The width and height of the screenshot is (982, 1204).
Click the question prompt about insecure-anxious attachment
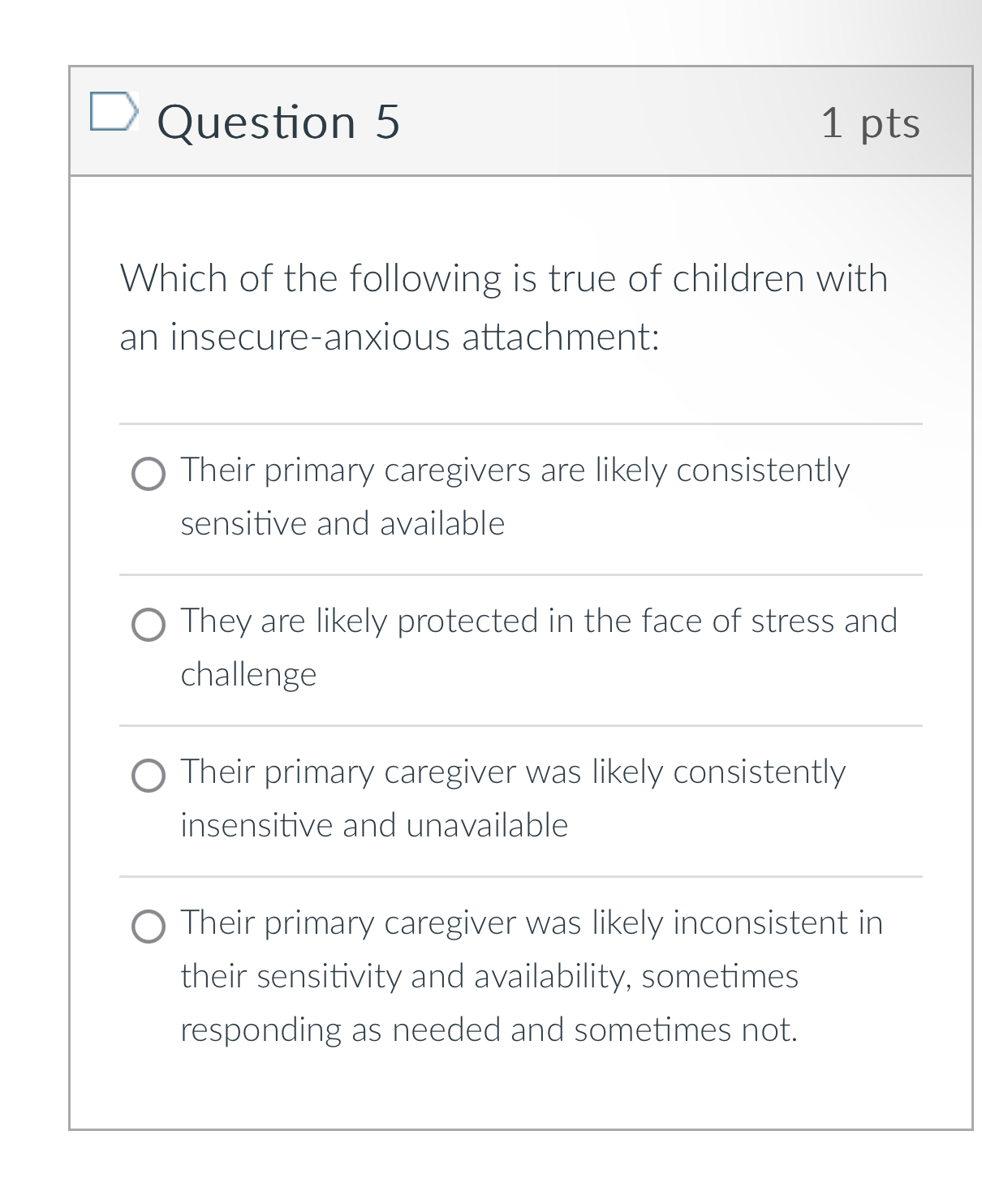(503, 307)
